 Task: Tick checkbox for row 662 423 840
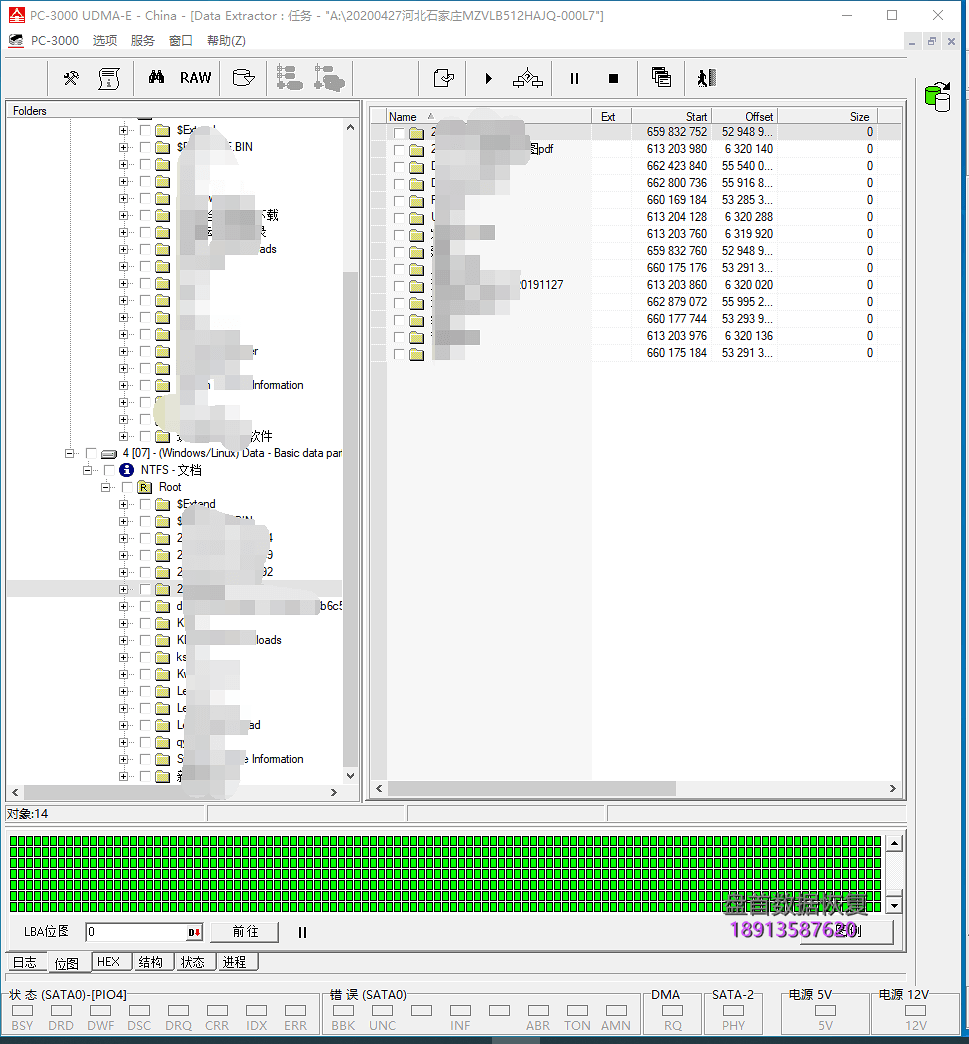pyautogui.click(x=399, y=166)
